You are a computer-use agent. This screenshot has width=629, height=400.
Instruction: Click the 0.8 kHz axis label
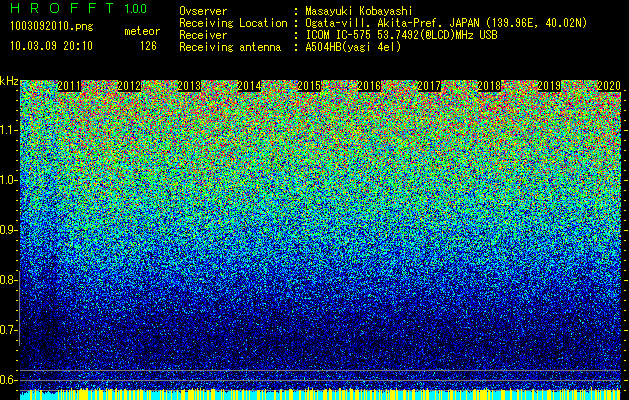click(x=8, y=280)
